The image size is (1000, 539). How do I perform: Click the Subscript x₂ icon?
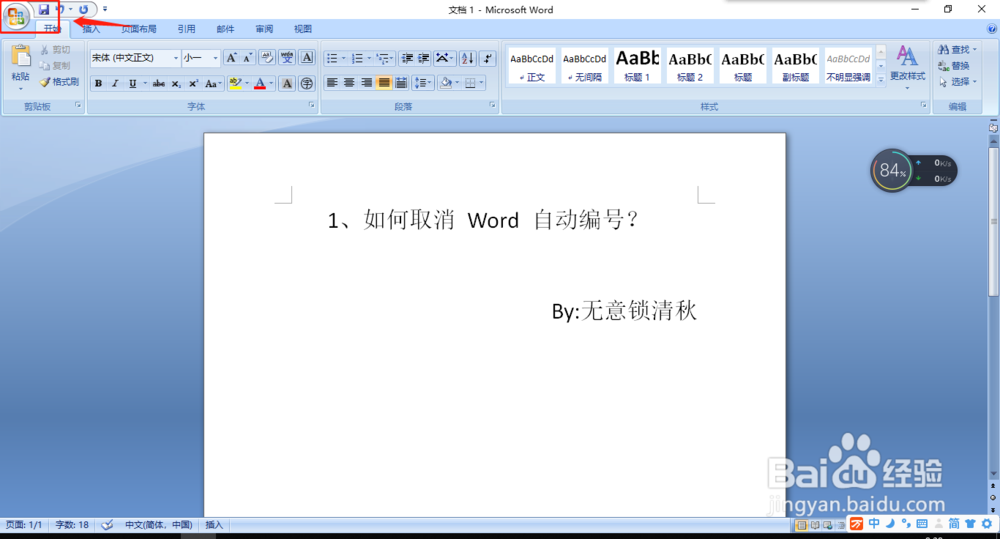pos(176,84)
